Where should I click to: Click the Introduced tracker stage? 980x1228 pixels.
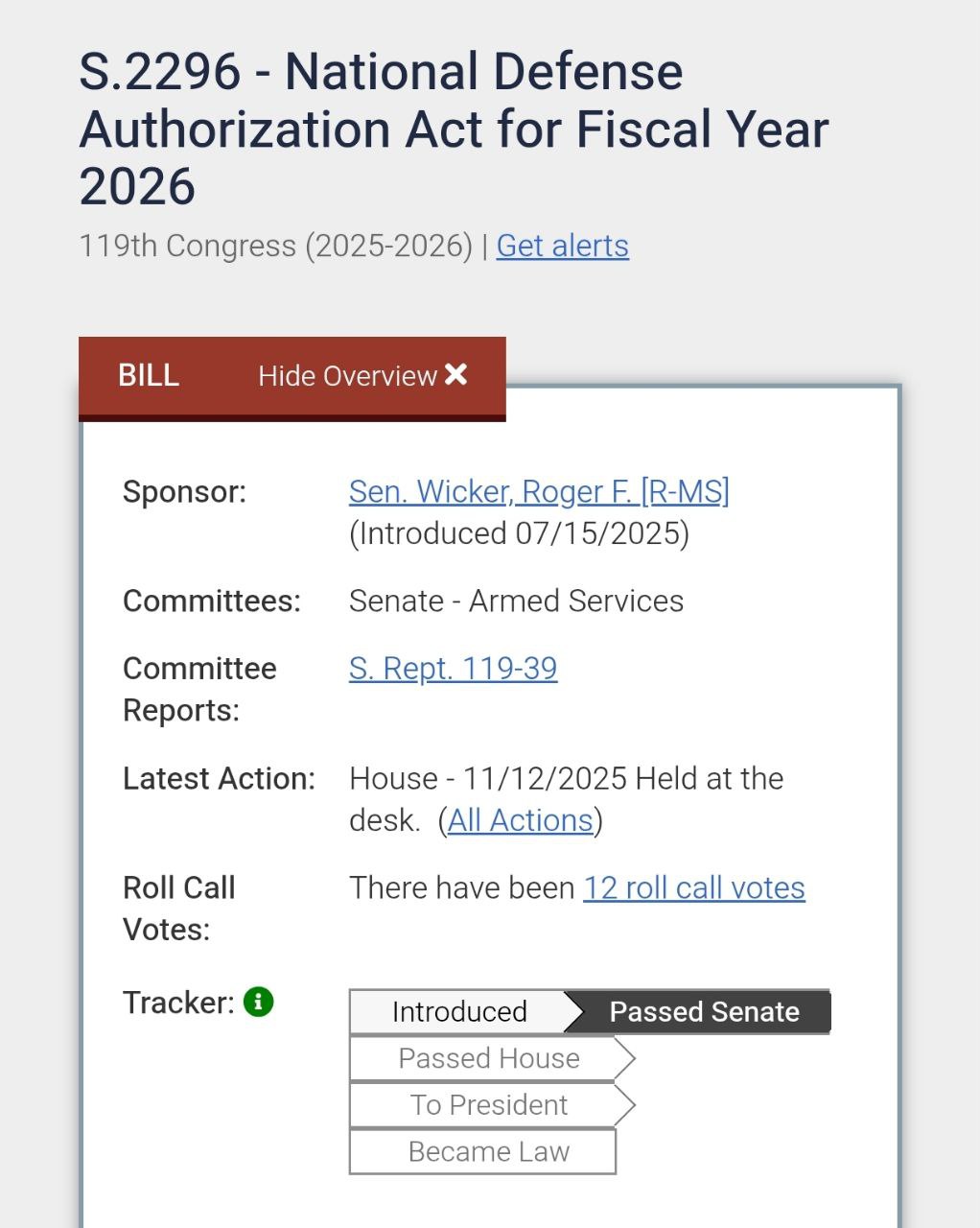459,1012
